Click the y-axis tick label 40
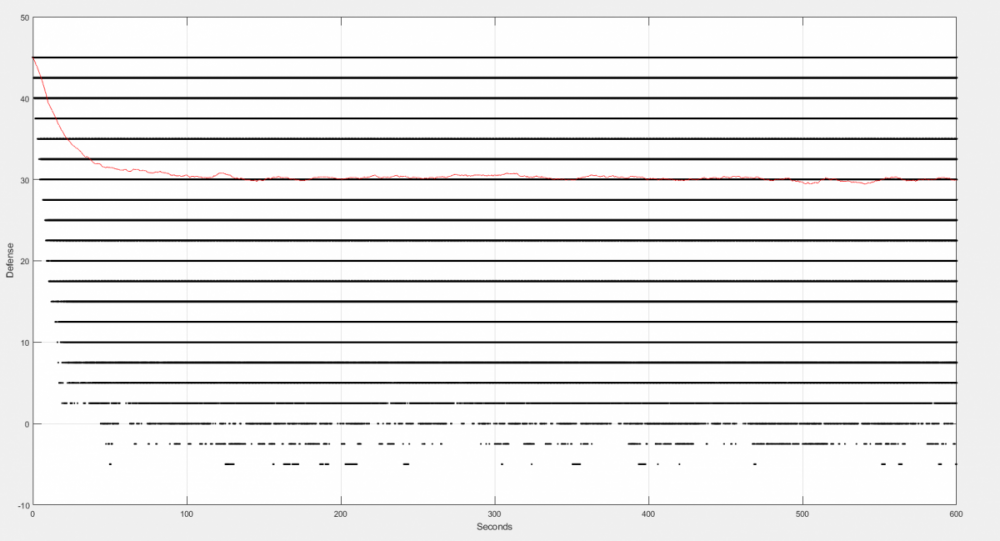 pos(24,99)
